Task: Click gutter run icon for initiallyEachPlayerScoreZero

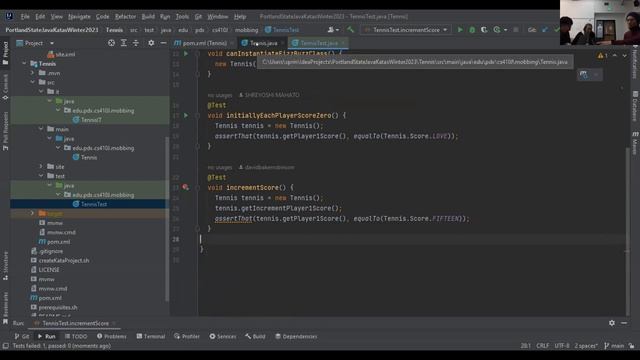Action: click(186, 116)
